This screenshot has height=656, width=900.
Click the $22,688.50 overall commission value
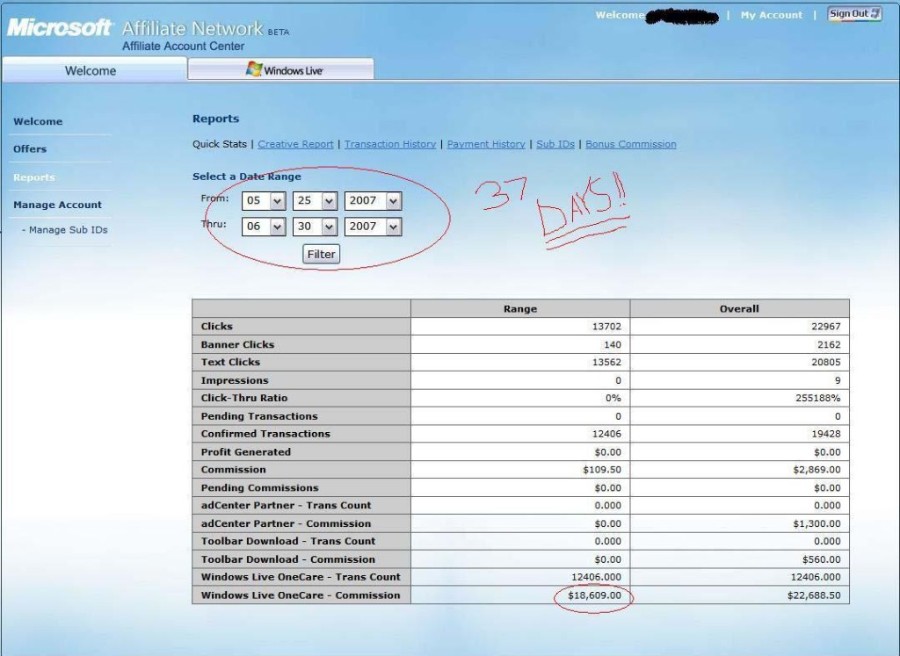[814, 596]
